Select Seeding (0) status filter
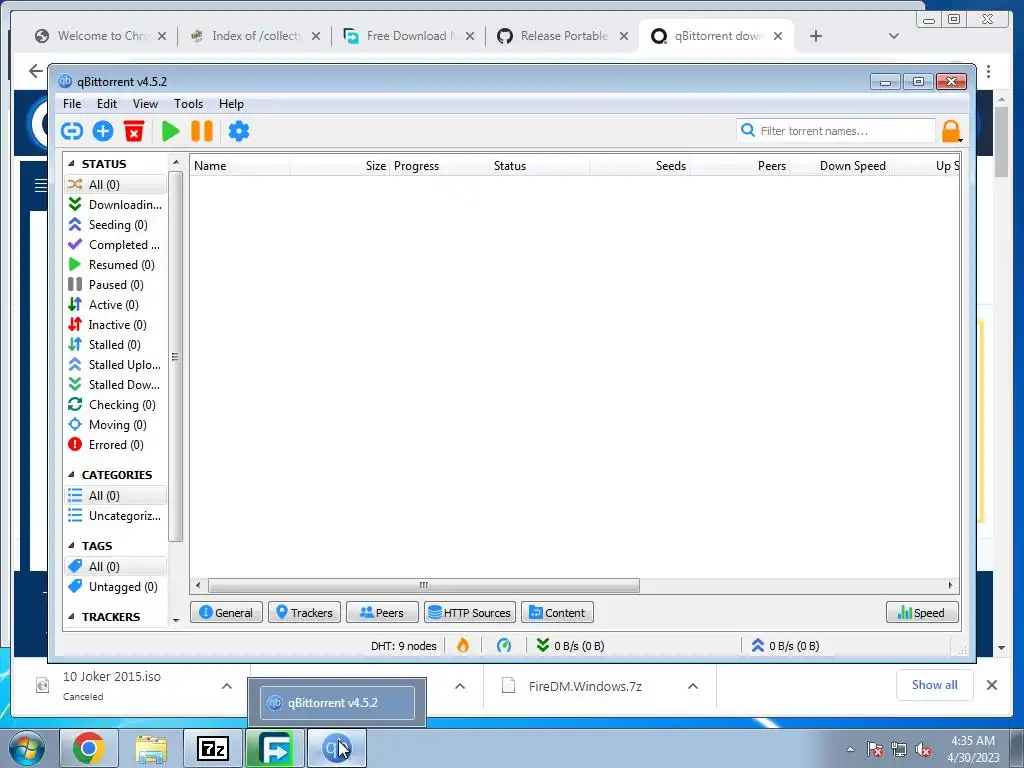 click(116, 225)
